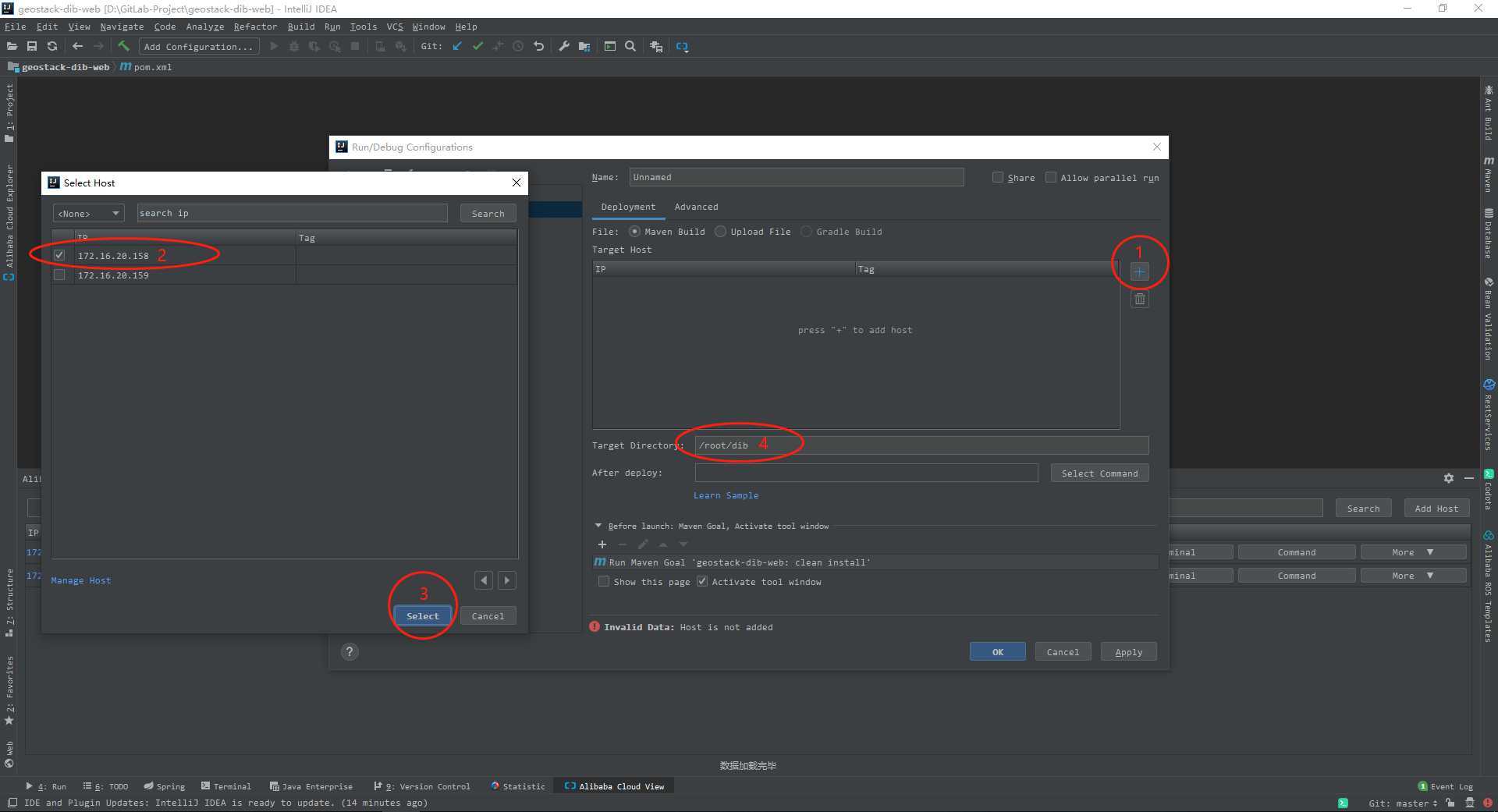Click the trash icon to delete host
1498x812 pixels.
pyautogui.click(x=1140, y=300)
